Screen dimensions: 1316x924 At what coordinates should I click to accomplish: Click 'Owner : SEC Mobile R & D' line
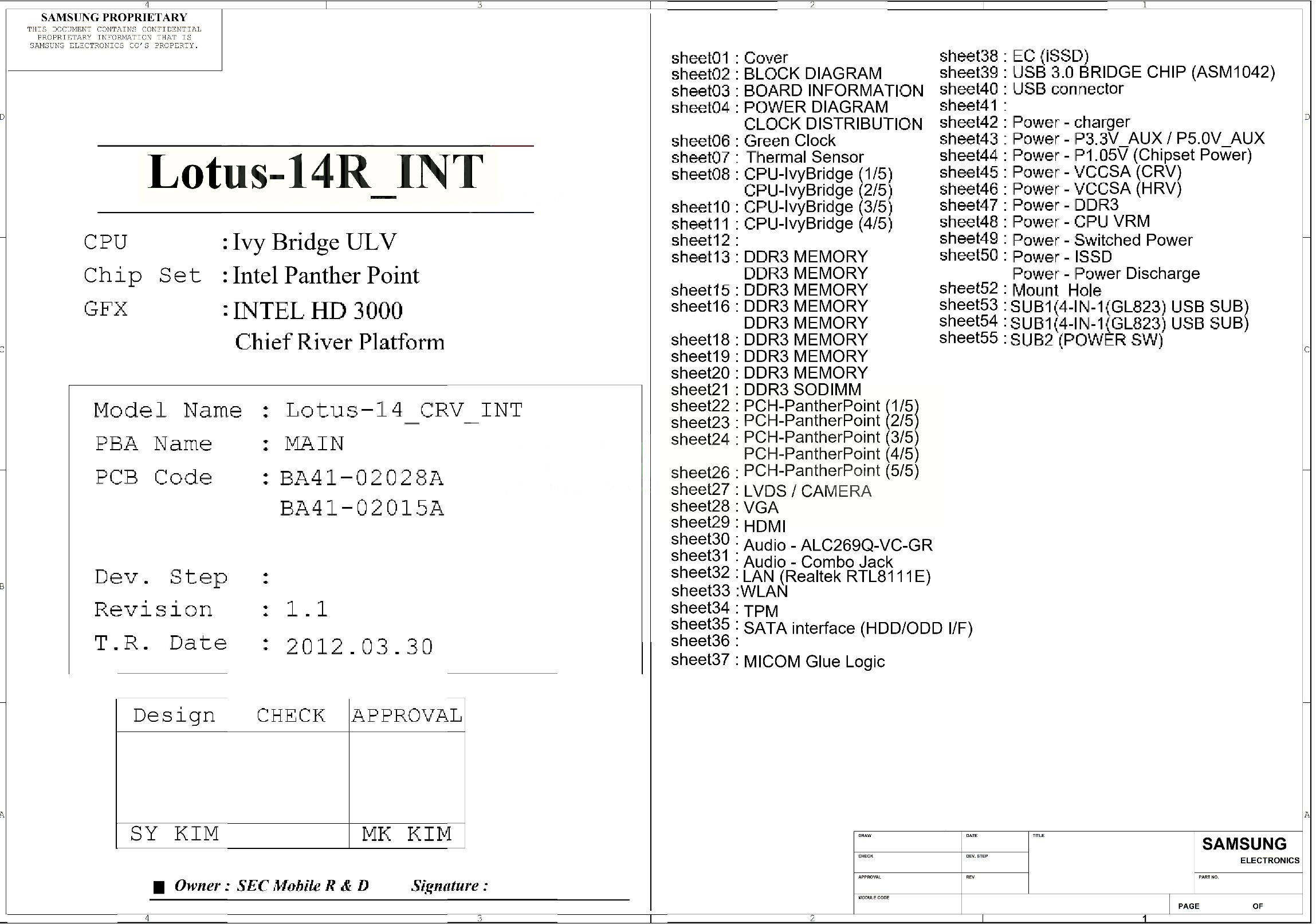(271, 886)
